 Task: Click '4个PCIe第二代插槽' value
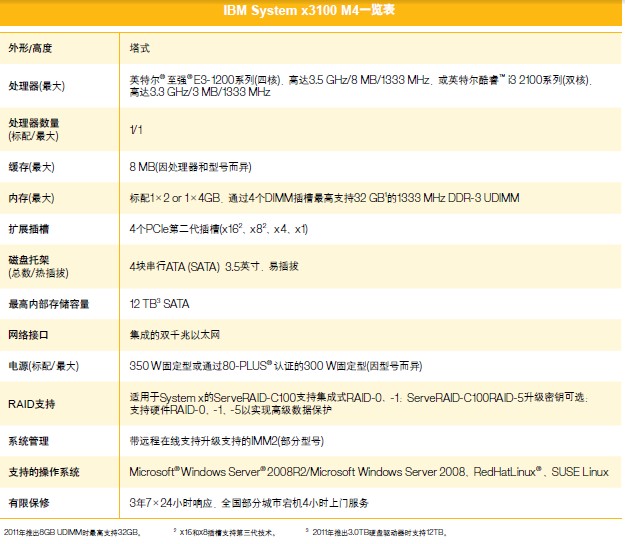click(219, 229)
